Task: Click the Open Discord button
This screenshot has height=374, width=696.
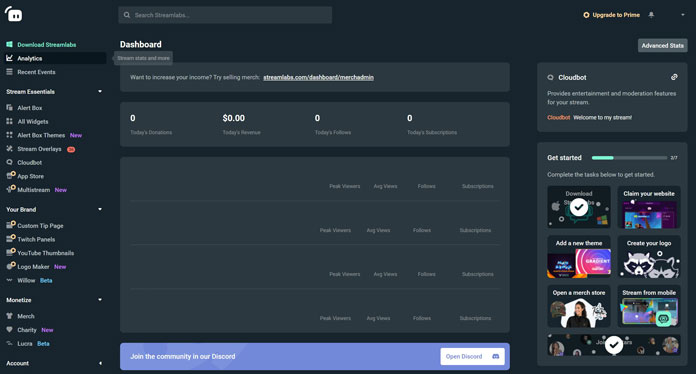Action: tap(472, 356)
